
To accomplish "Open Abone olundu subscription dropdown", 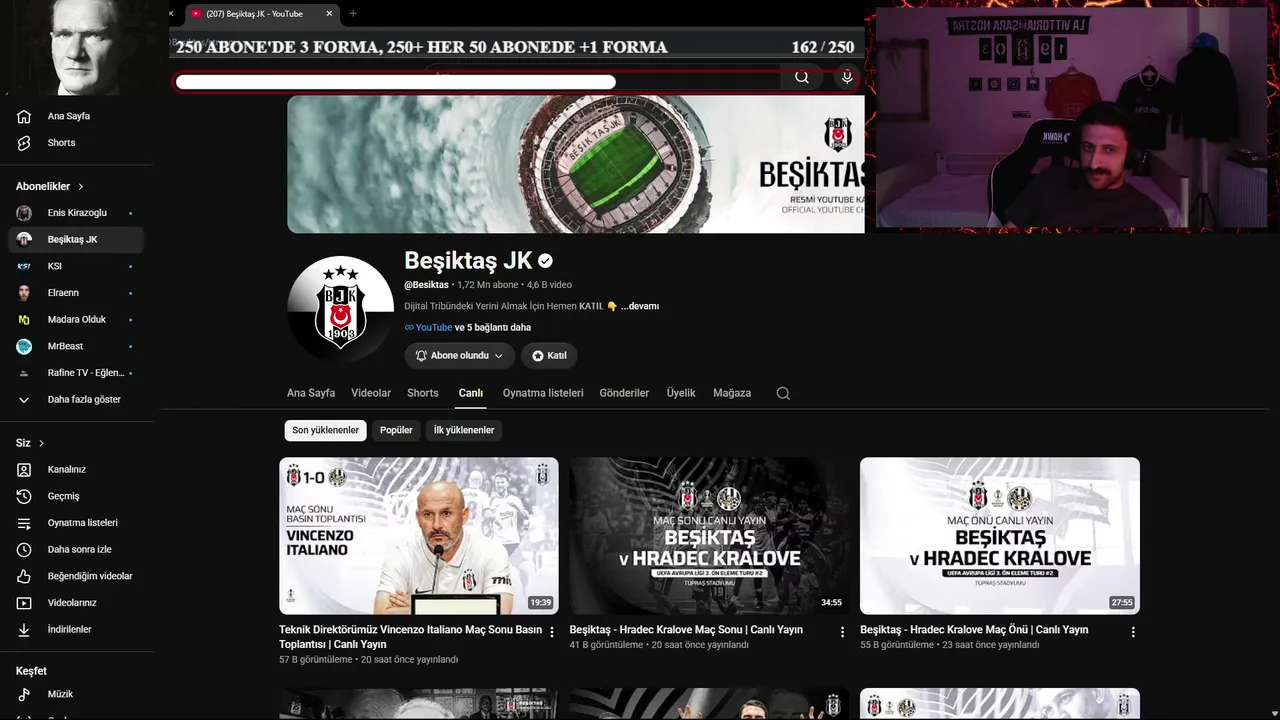I will (x=460, y=356).
